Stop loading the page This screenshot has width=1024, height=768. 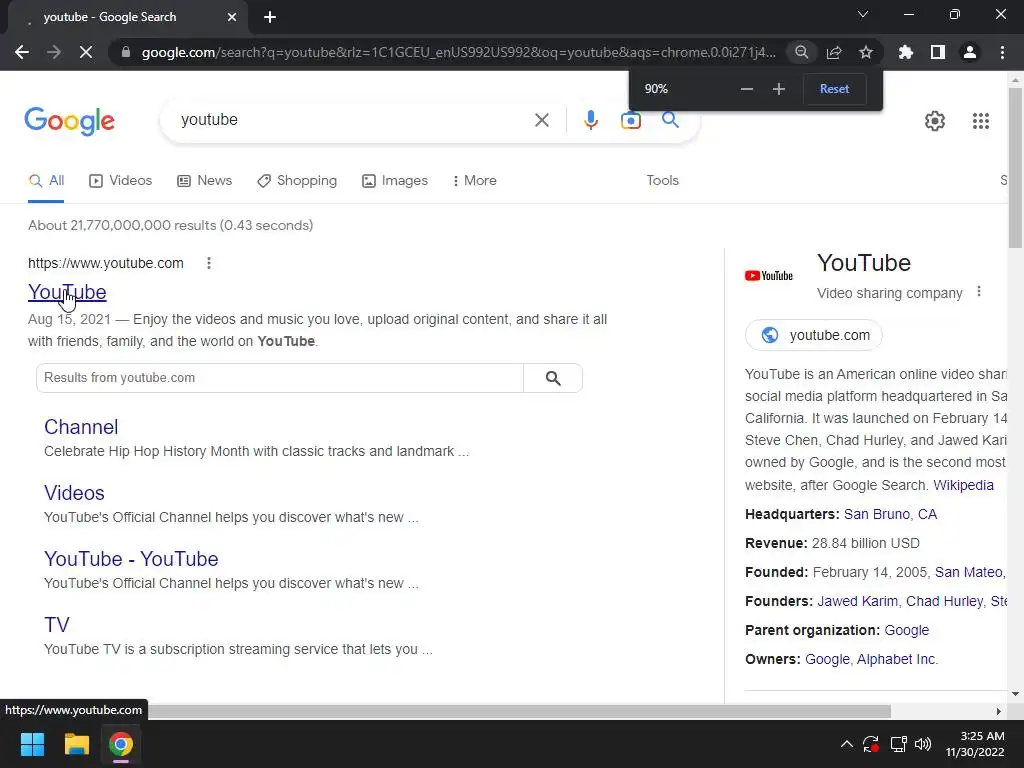[86, 52]
